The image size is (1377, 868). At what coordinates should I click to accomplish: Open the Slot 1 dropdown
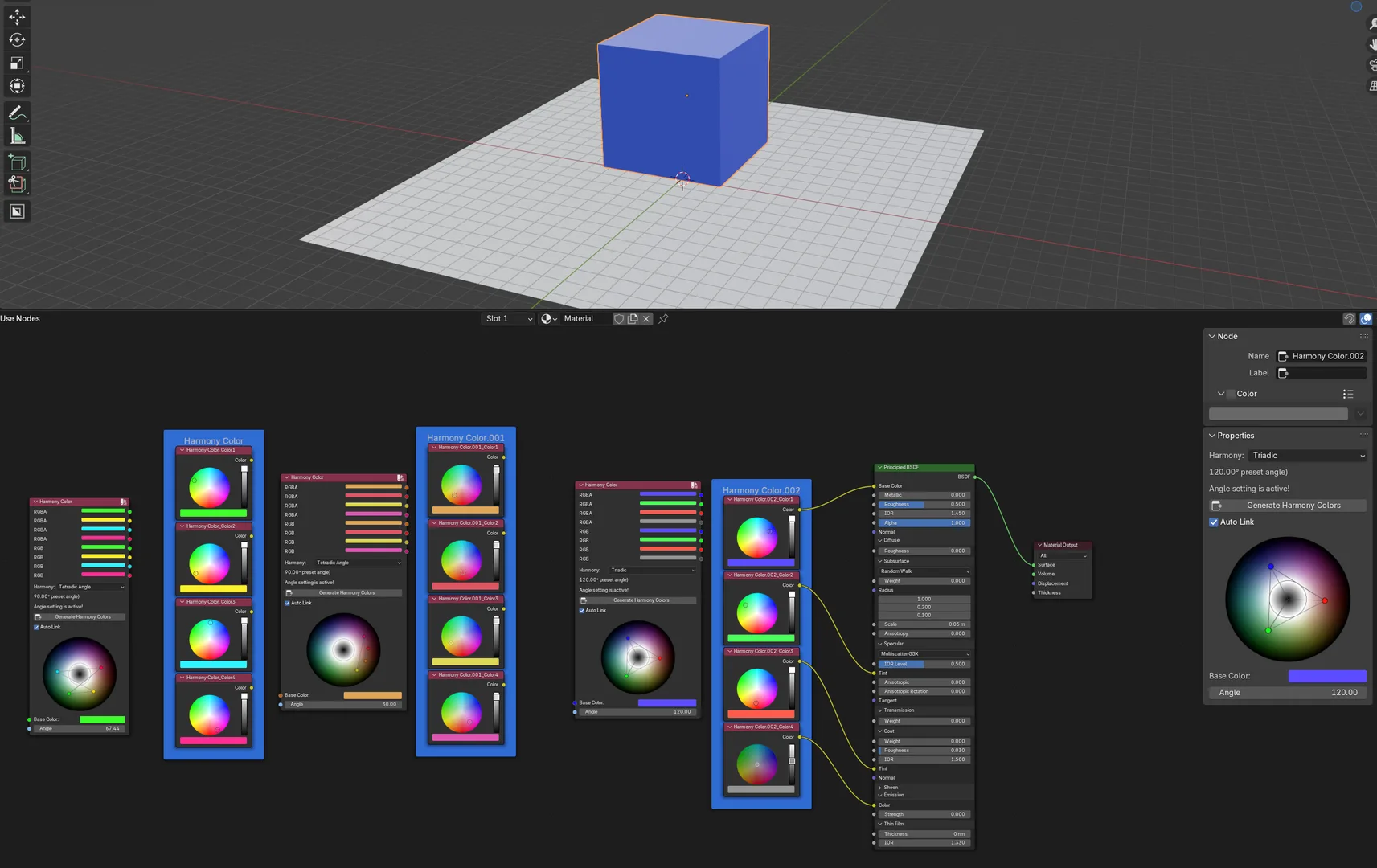point(508,319)
